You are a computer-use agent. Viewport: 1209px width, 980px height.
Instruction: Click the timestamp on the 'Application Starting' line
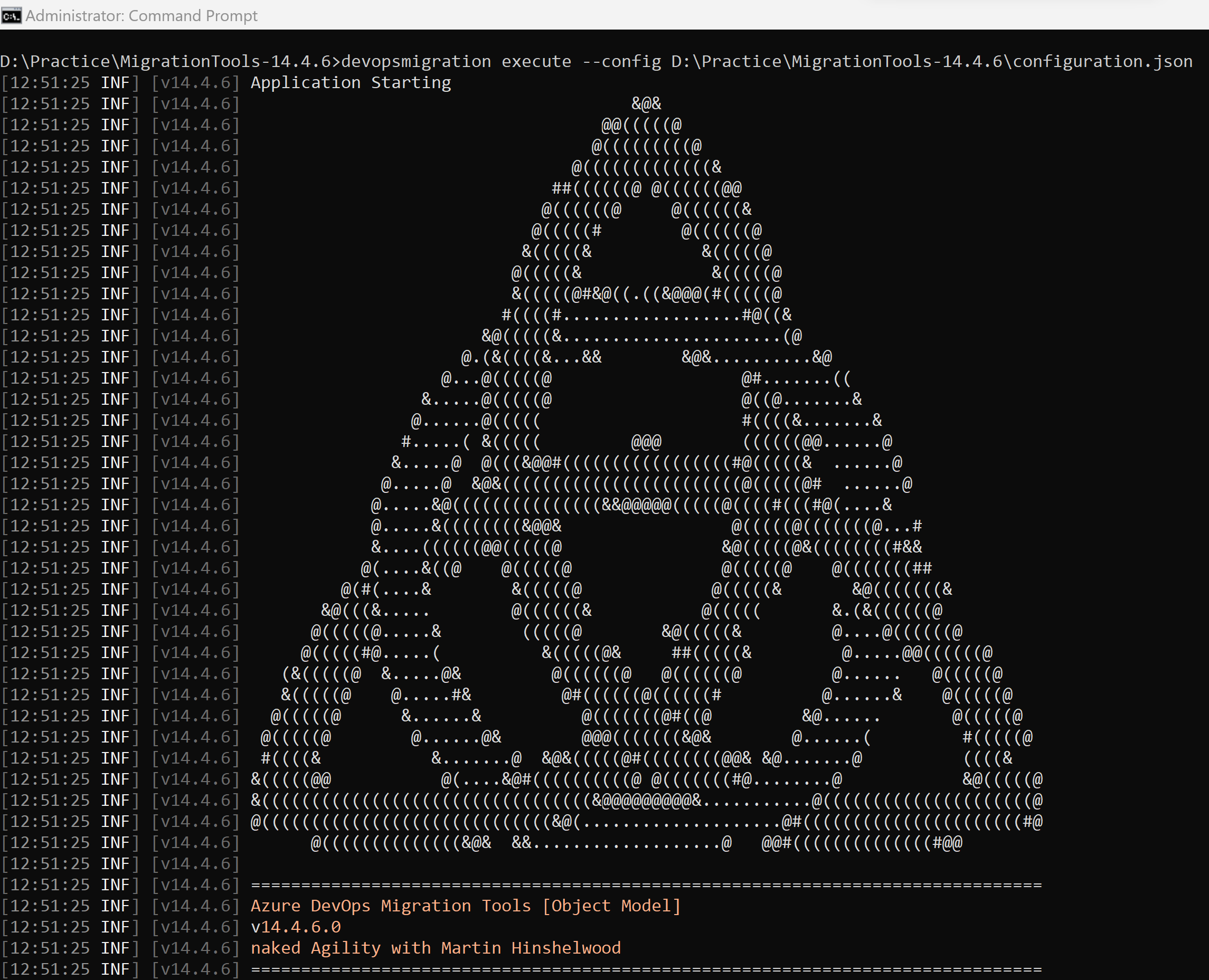(50, 82)
